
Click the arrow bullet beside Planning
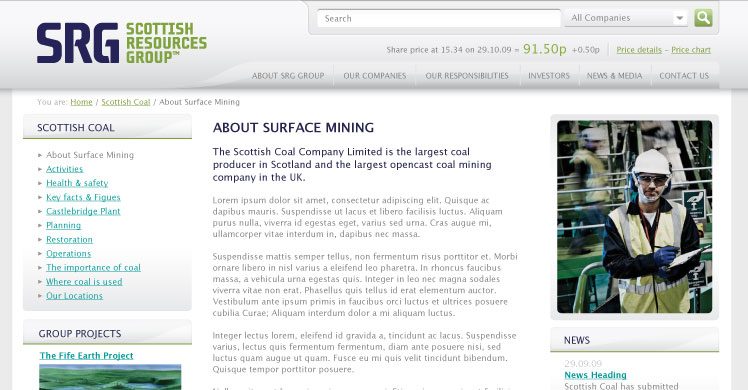[40, 226]
